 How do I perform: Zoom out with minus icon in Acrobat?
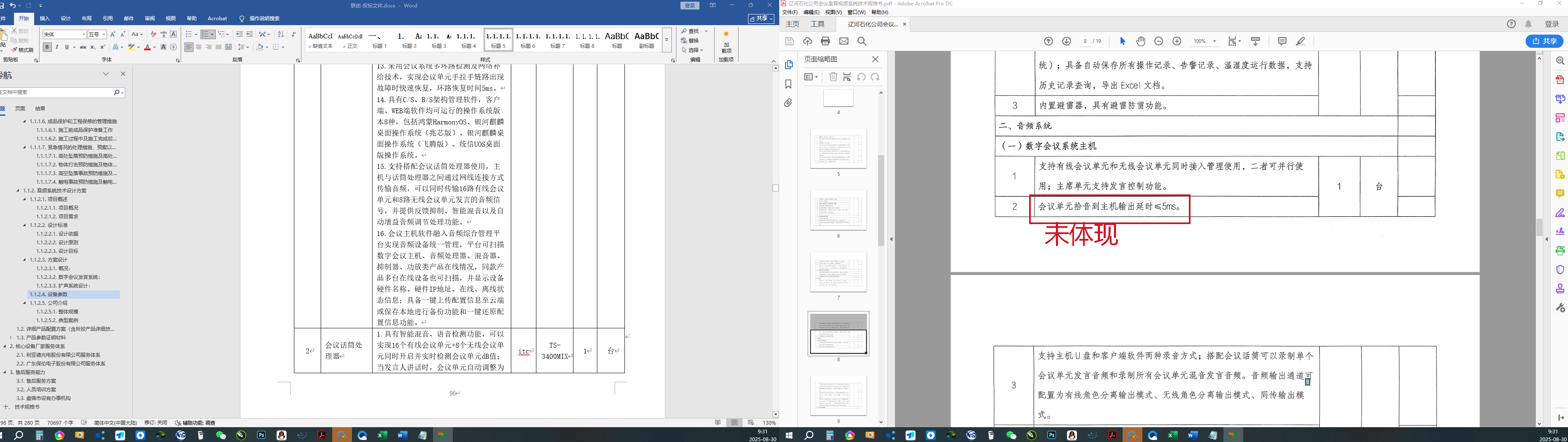(x=1159, y=41)
